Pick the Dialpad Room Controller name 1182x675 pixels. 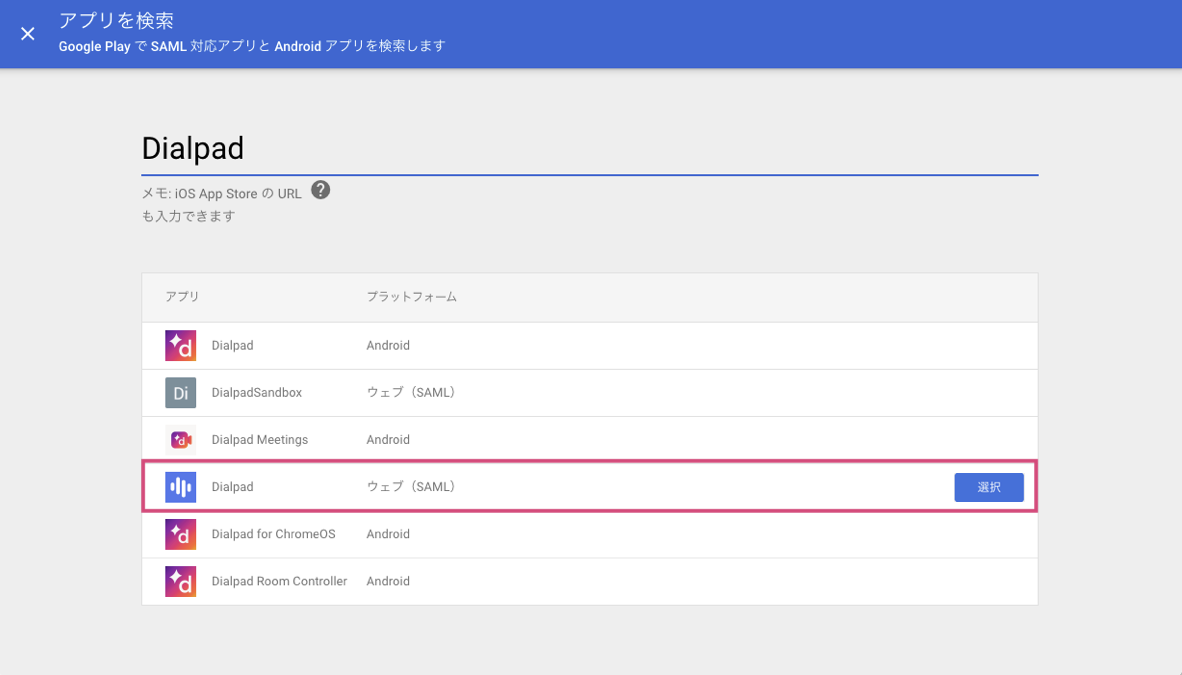279,581
